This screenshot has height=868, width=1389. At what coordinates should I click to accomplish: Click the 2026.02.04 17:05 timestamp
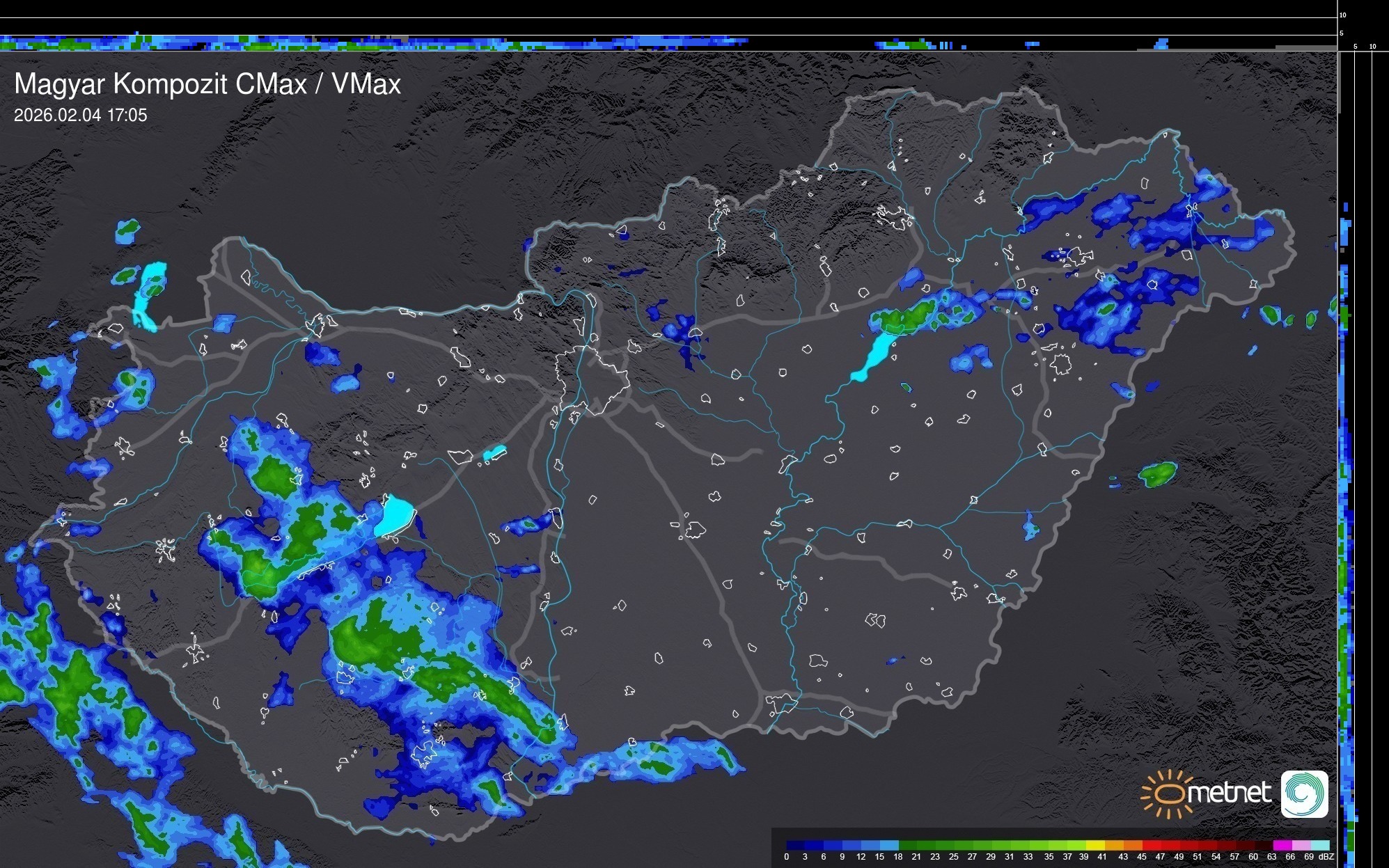(x=80, y=116)
